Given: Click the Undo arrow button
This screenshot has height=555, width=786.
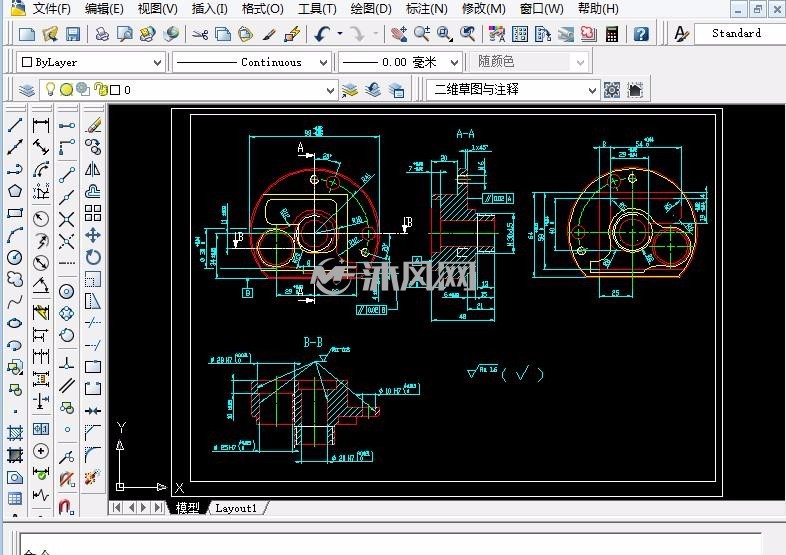Looking at the screenshot, I should click(x=322, y=34).
